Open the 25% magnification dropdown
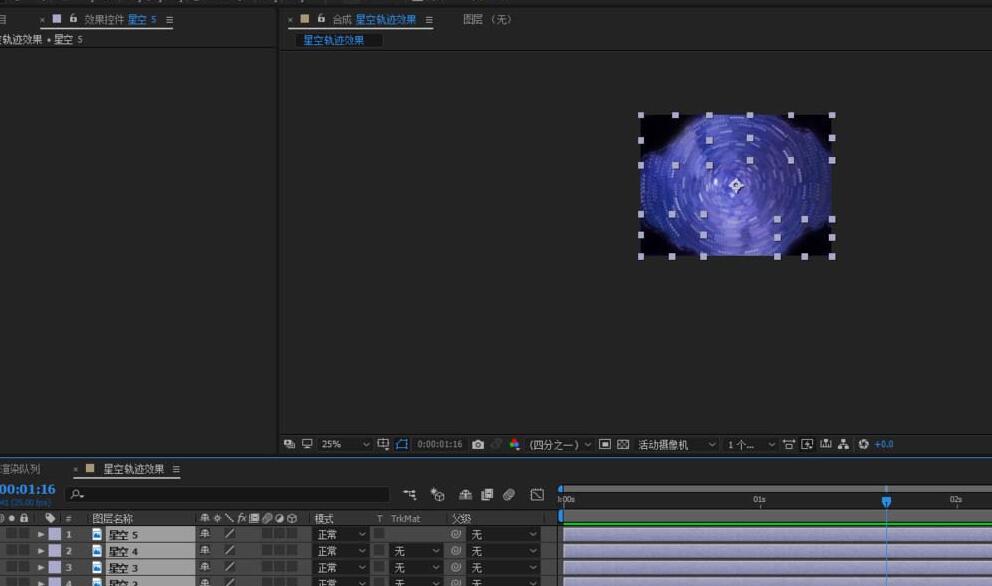The height and width of the screenshot is (586, 992). [x=345, y=444]
